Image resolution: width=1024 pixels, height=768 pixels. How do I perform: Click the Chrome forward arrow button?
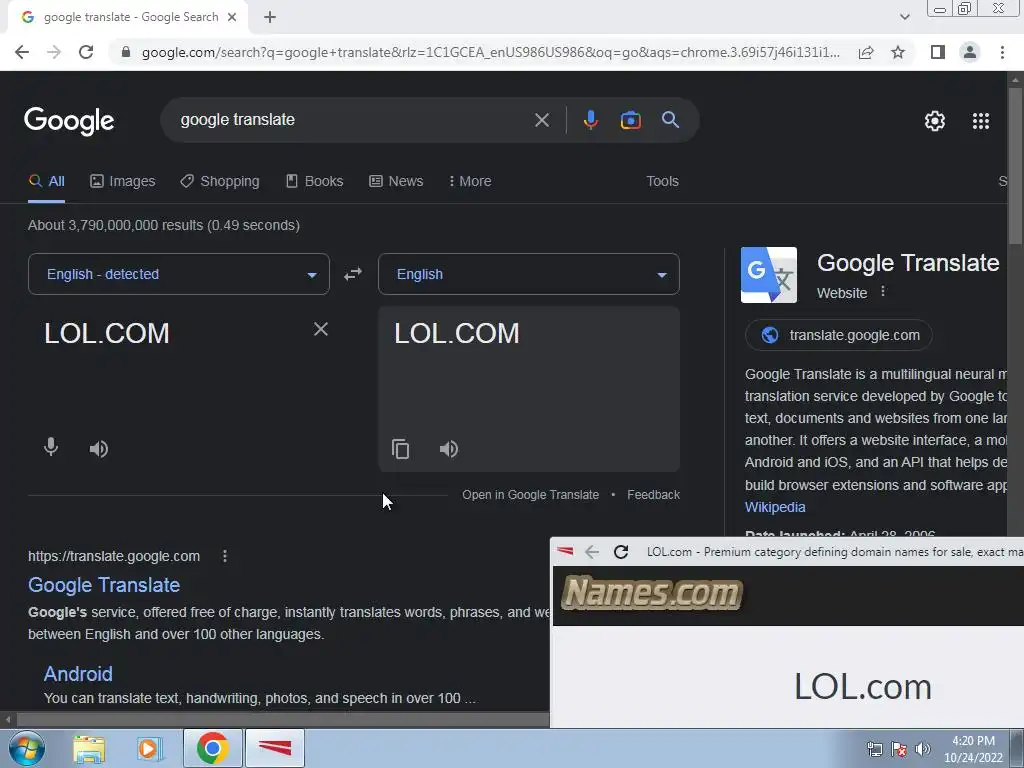tap(54, 52)
